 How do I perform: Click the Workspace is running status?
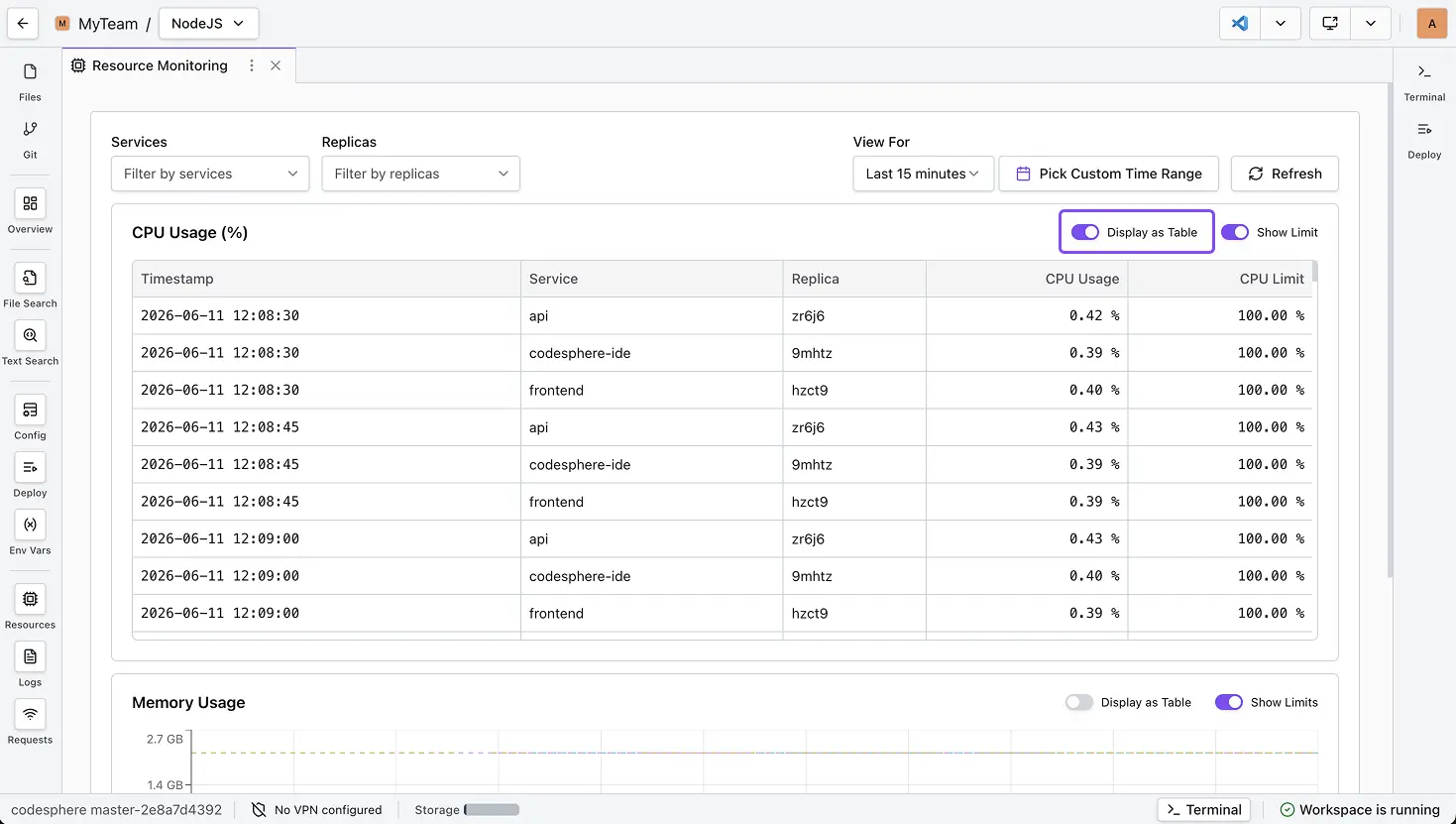click(1360, 810)
